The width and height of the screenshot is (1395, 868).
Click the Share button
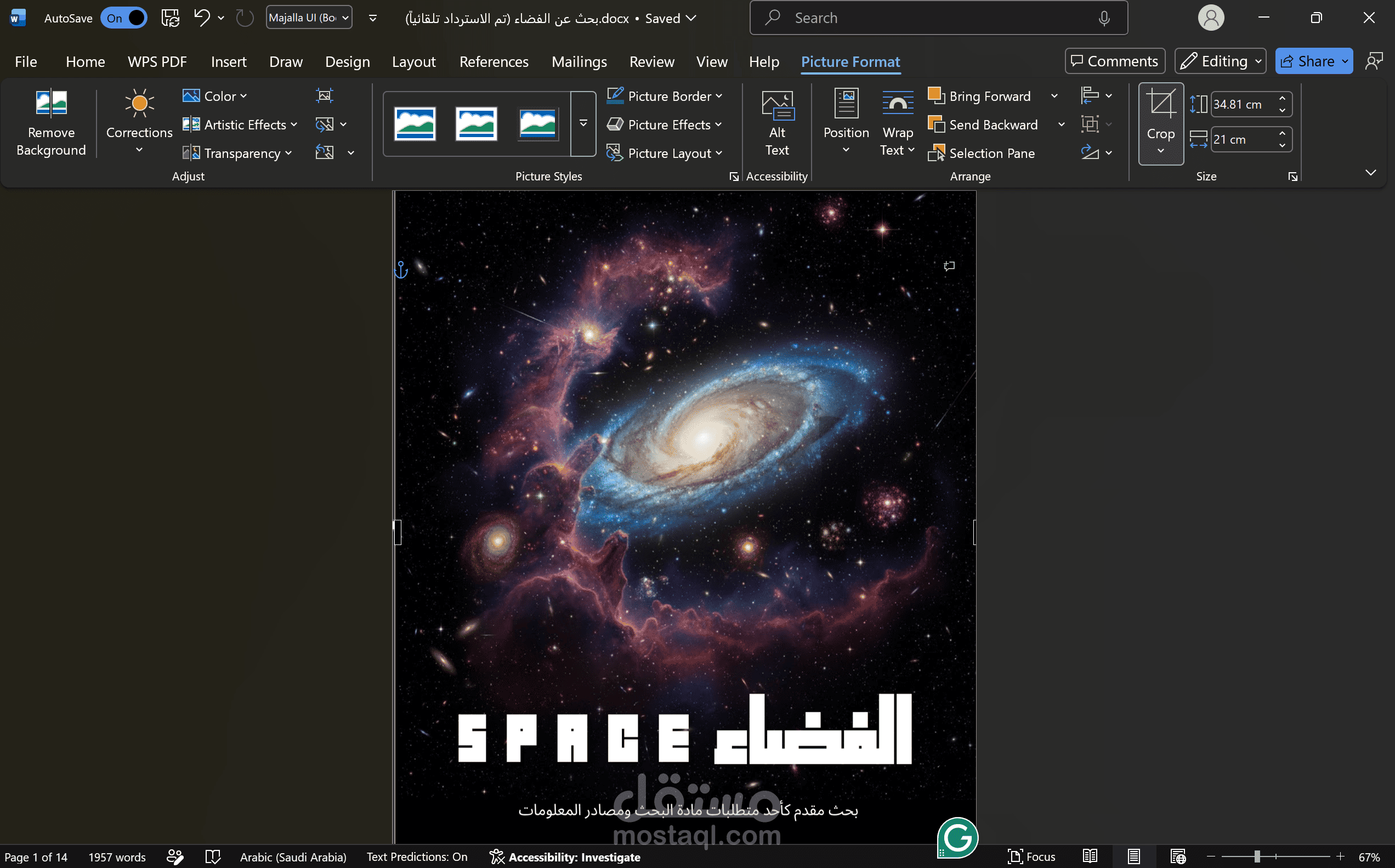[x=1313, y=61]
